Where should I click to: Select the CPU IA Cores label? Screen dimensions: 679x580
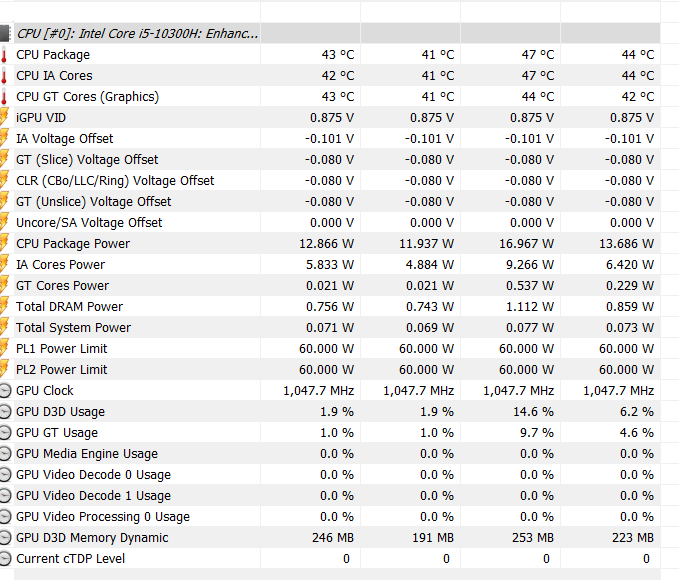tap(54, 76)
